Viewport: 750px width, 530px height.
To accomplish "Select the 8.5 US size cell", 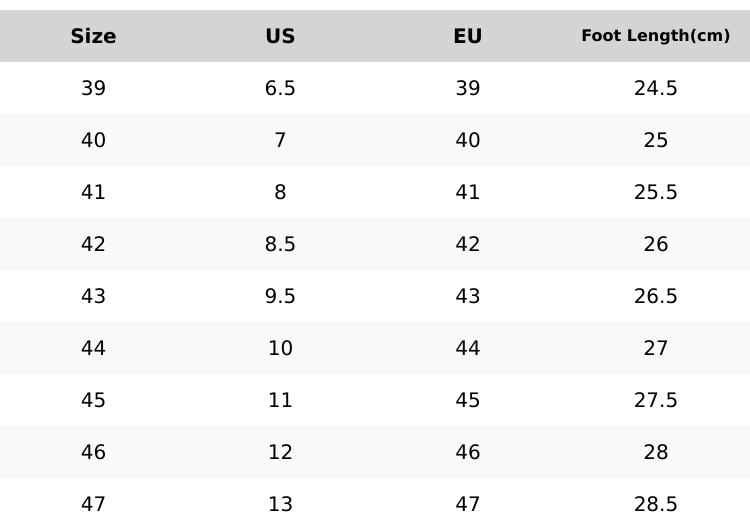I will tap(280, 244).
